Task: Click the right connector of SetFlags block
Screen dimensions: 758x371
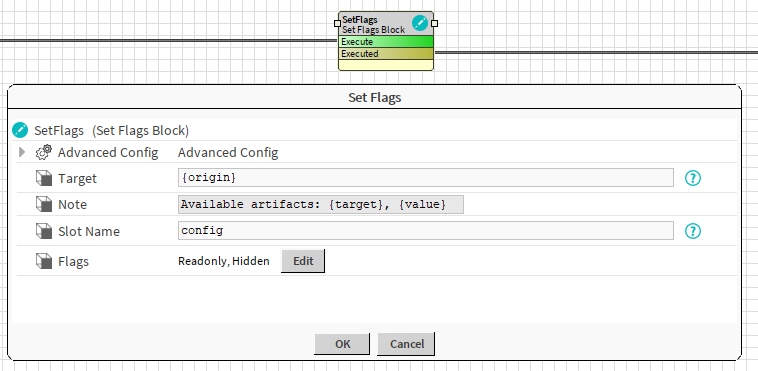Action: pyautogui.click(x=434, y=23)
